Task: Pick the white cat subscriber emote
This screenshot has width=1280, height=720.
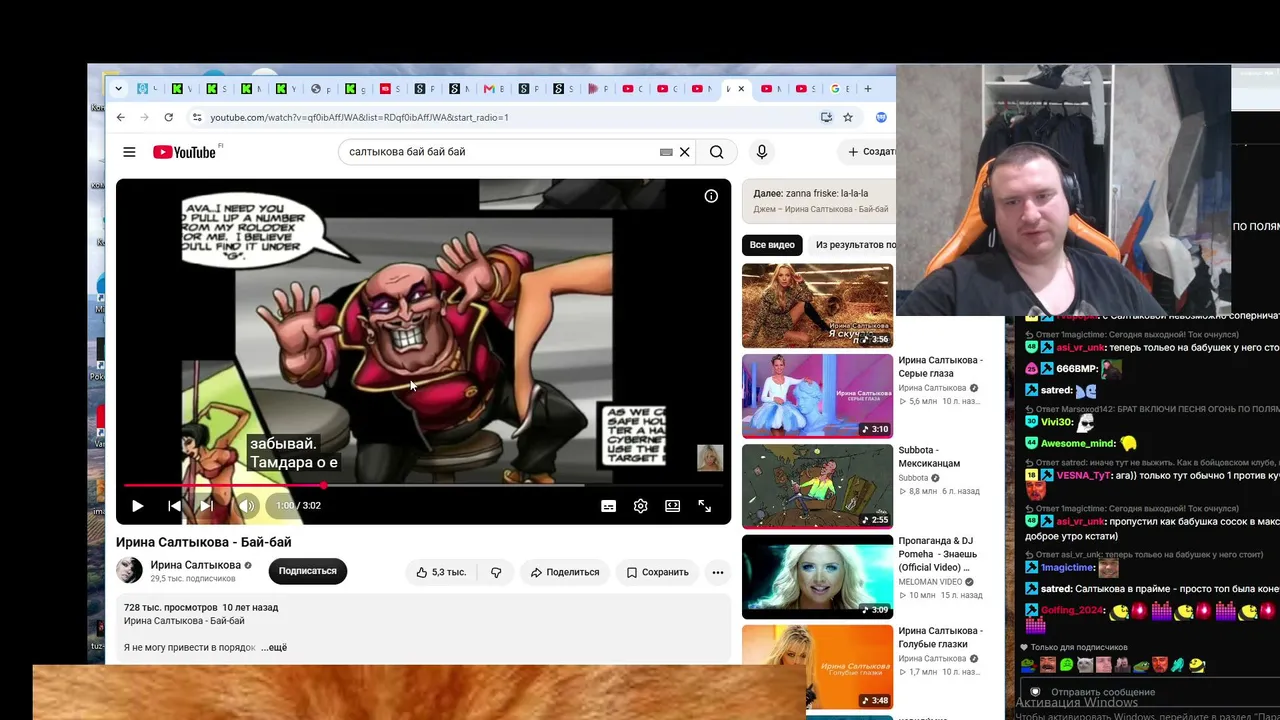Action: tap(1084, 665)
